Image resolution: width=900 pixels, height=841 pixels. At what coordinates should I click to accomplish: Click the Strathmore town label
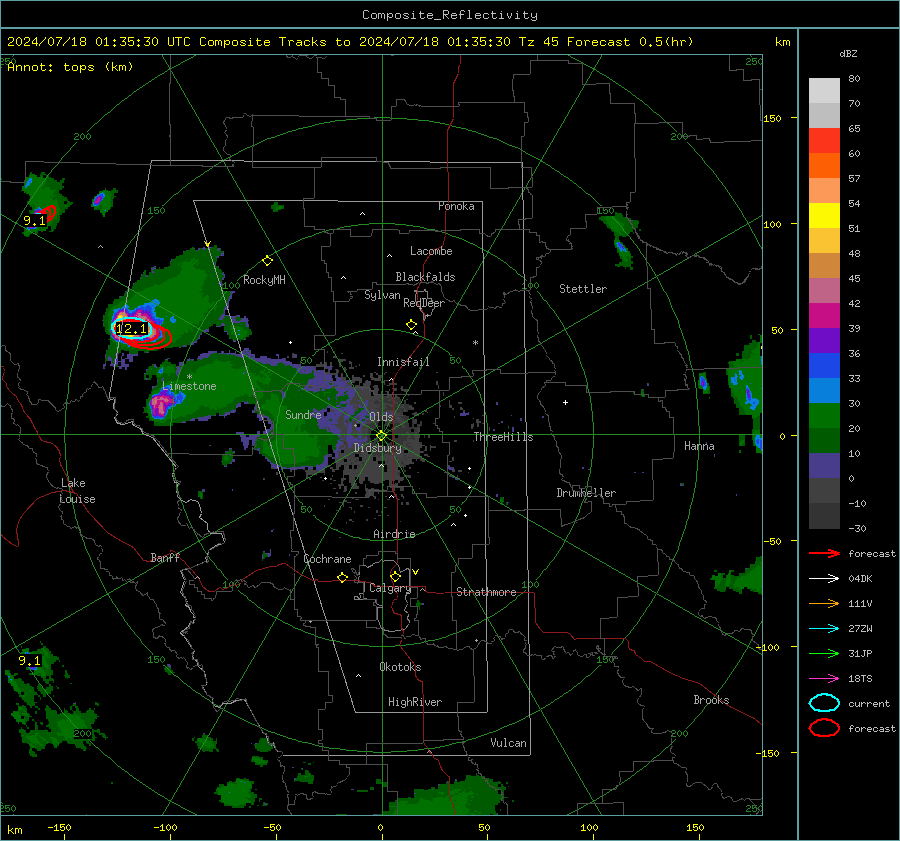[x=486, y=592]
